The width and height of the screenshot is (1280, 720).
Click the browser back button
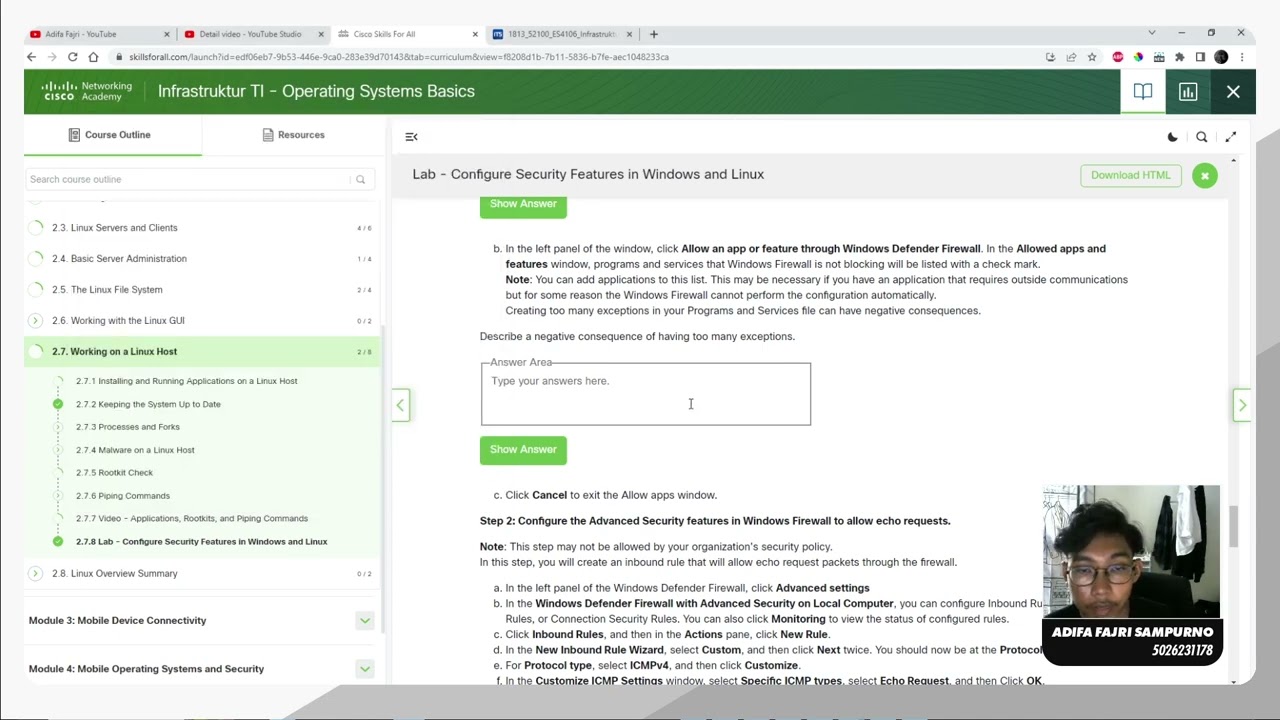(x=31, y=57)
